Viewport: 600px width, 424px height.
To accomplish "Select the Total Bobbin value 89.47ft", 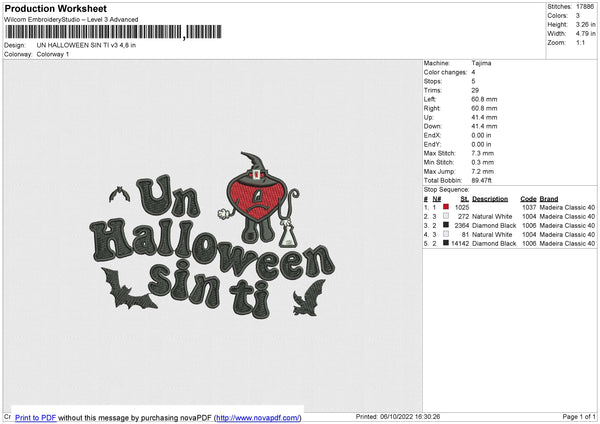I will (x=481, y=180).
